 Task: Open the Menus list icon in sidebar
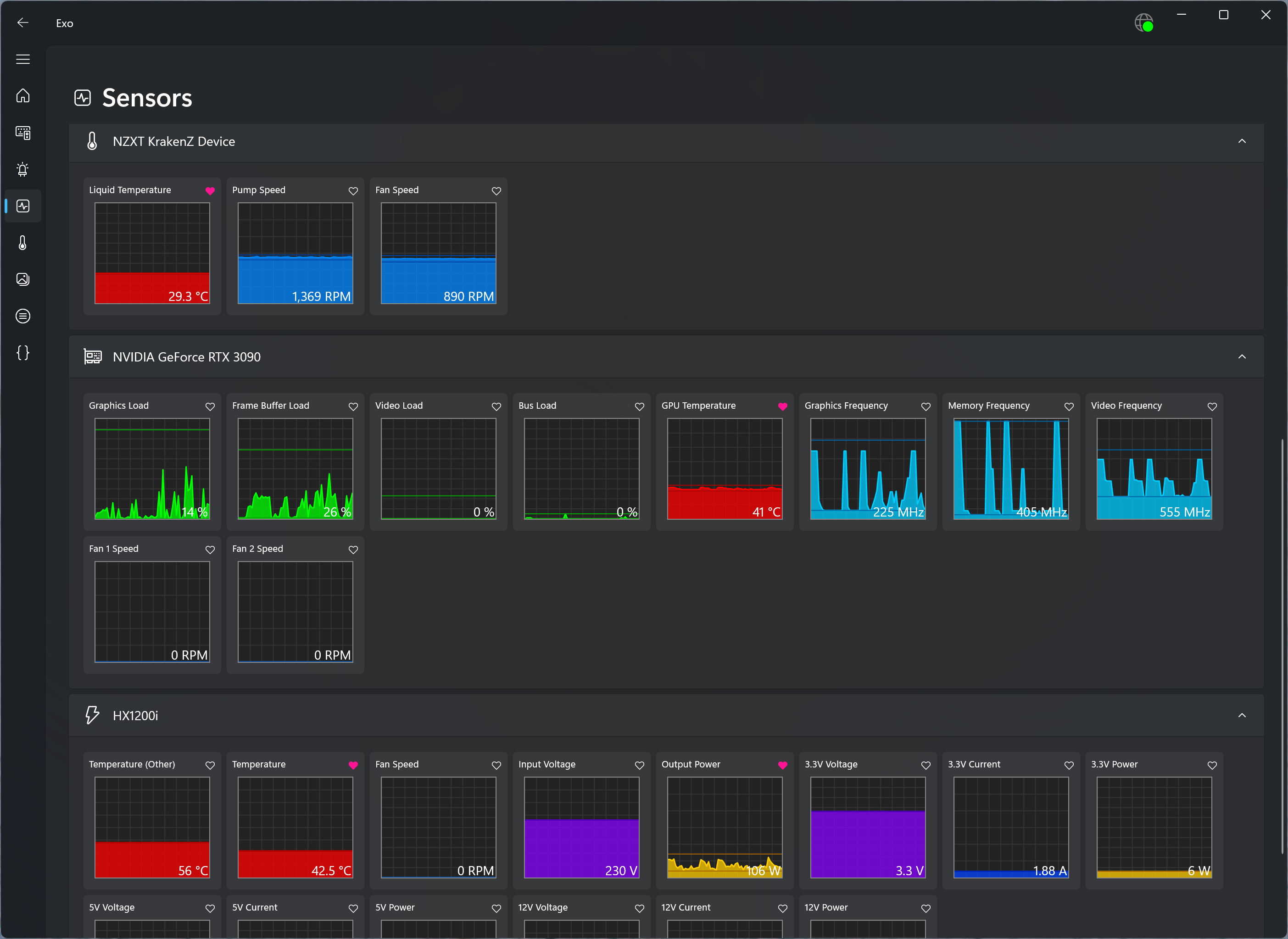[23, 316]
